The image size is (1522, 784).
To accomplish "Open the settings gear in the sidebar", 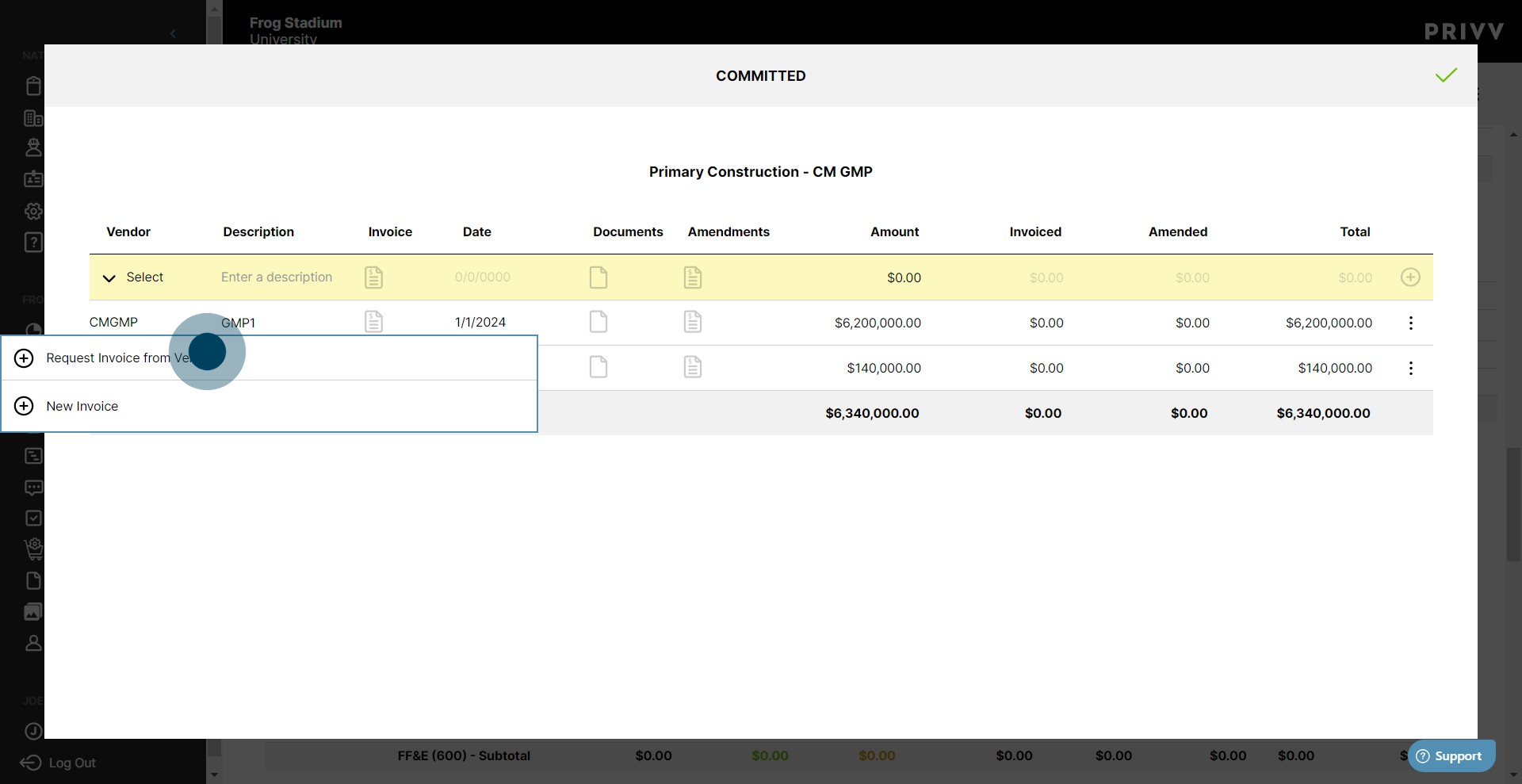I will tap(33, 211).
